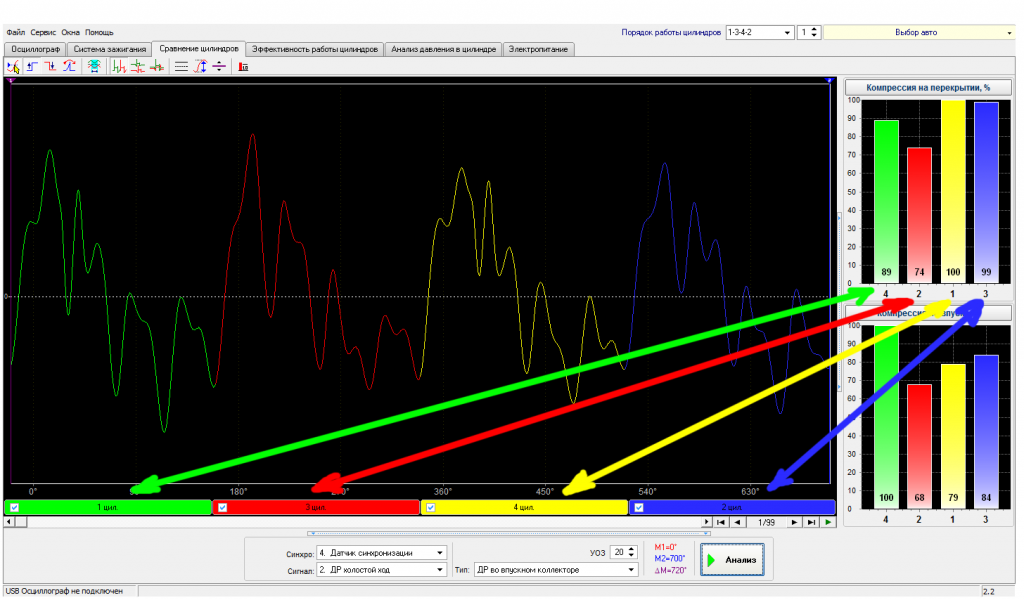Click the Анализ button
Image resolution: width=1024 pixels, height=600 pixels.
[732, 560]
